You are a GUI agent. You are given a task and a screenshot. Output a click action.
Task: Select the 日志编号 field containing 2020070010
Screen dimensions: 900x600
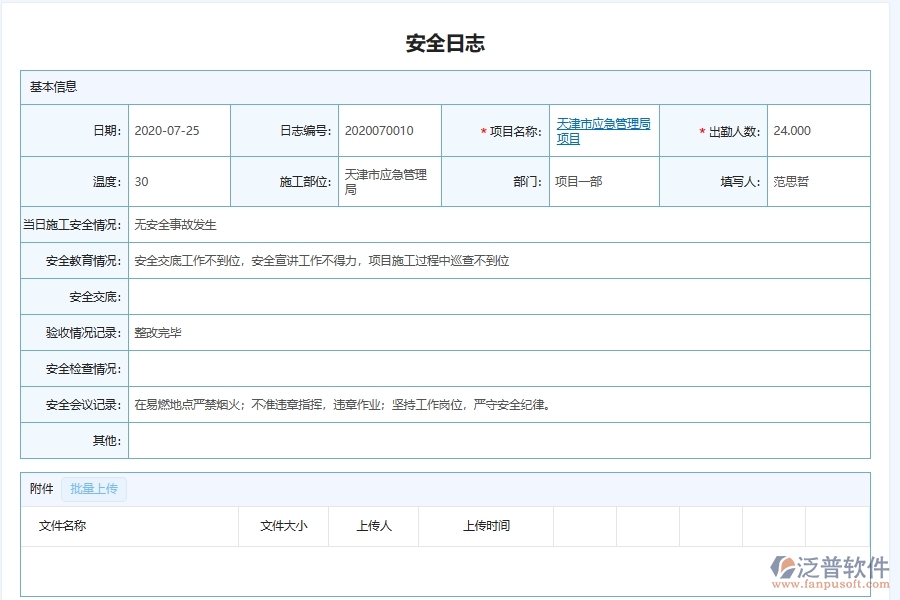coord(387,131)
